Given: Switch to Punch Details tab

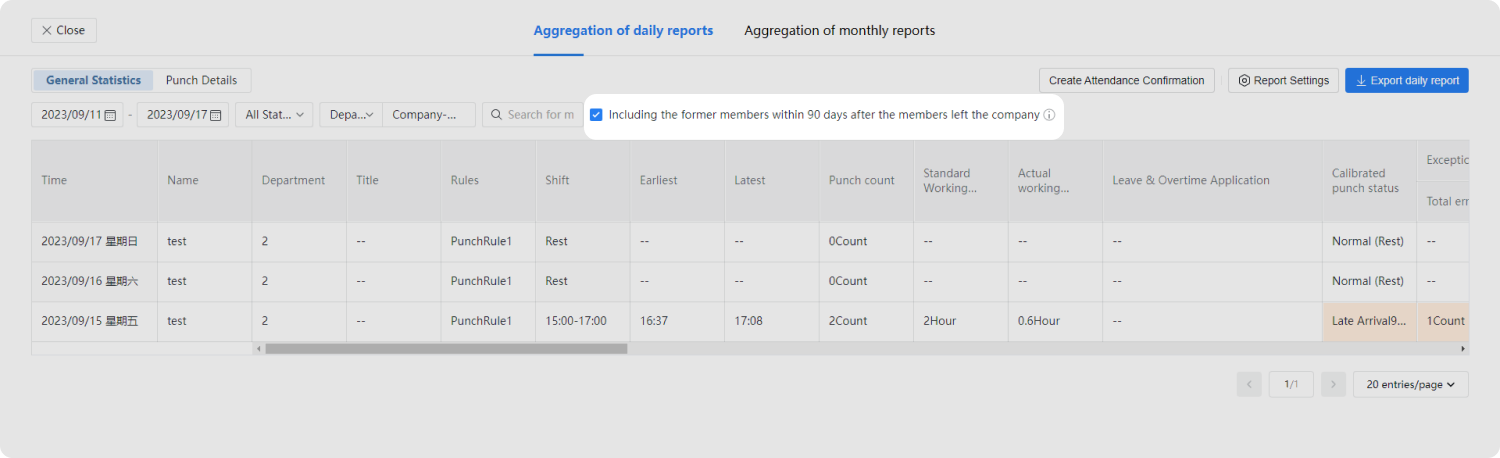Looking at the screenshot, I should coord(201,80).
